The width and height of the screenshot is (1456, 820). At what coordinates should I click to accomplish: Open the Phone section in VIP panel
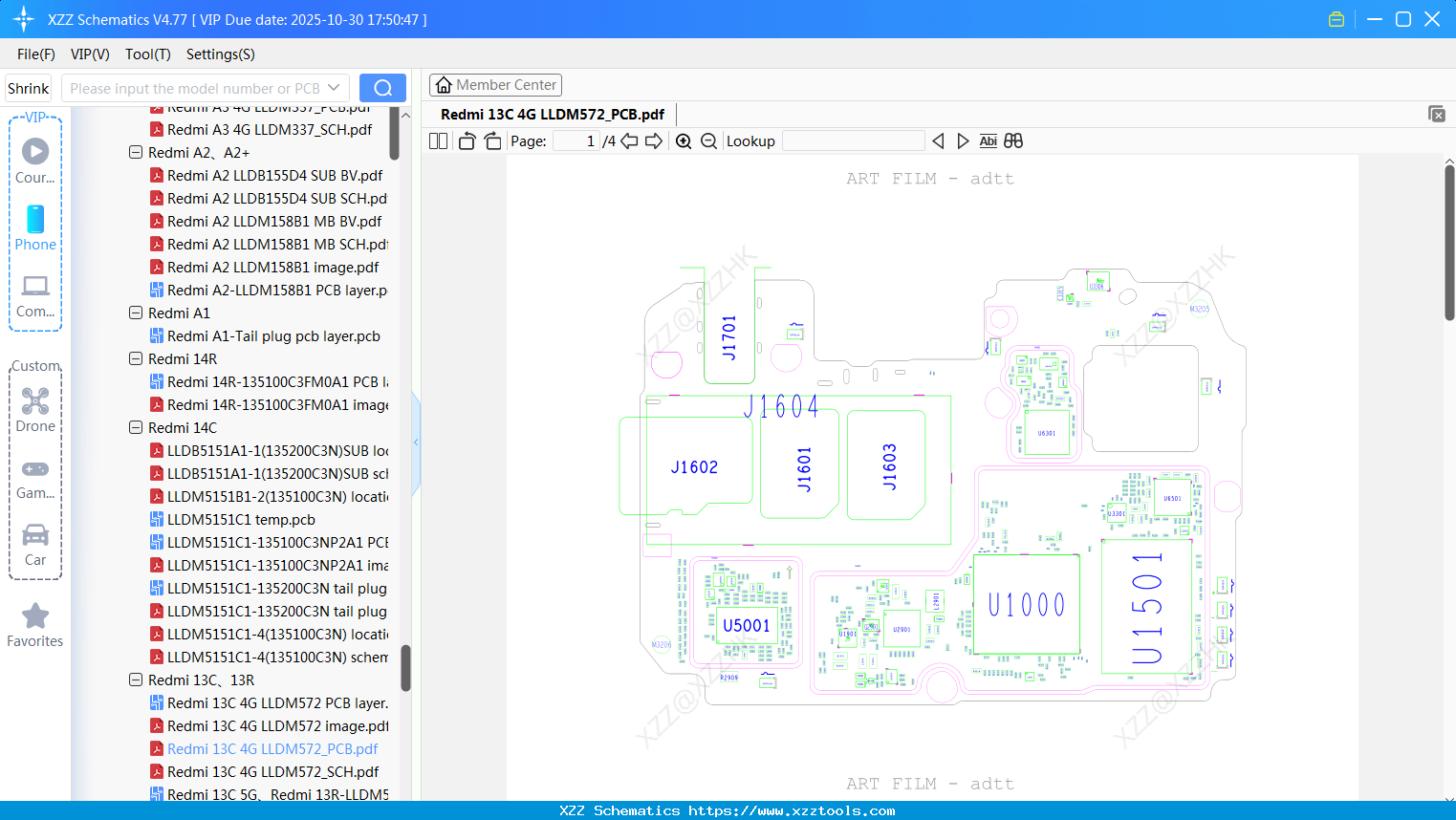tap(35, 229)
